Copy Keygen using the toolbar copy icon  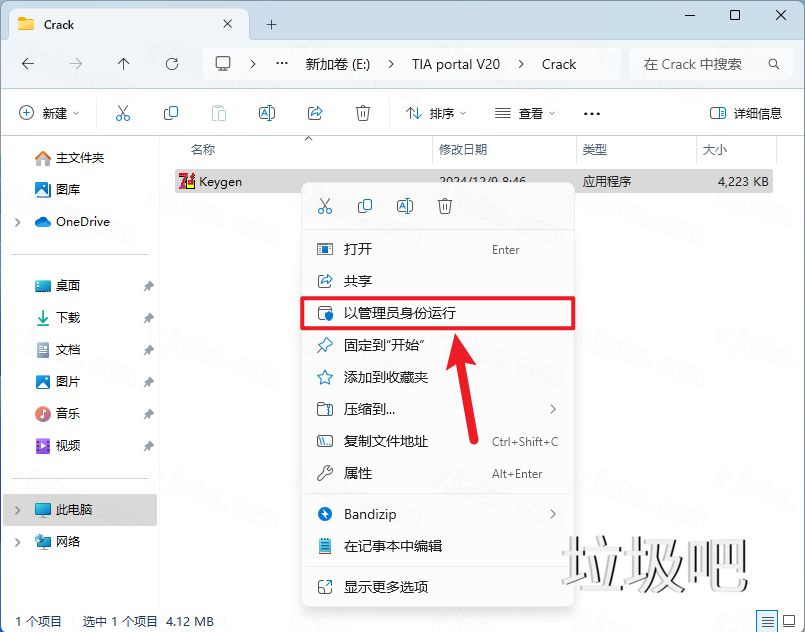171,113
